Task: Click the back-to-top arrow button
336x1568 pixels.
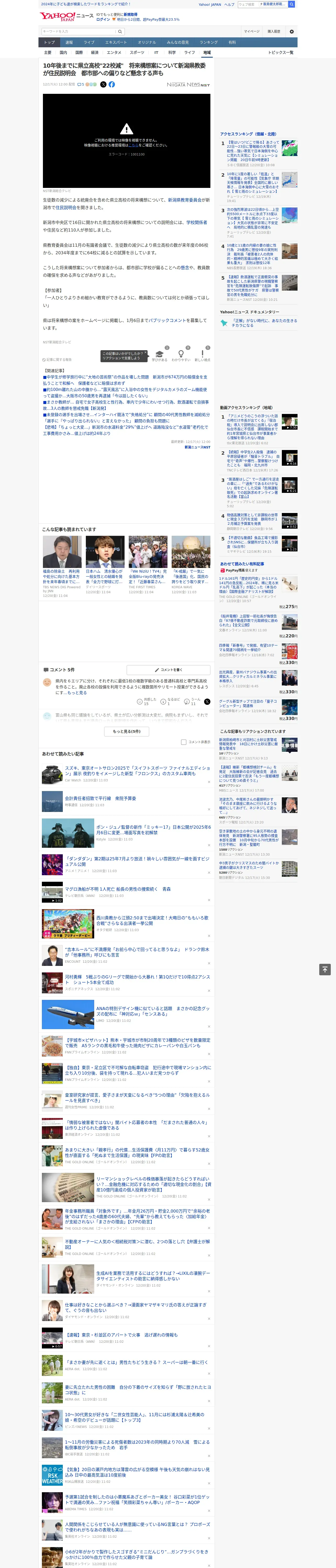Action: [325, 970]
